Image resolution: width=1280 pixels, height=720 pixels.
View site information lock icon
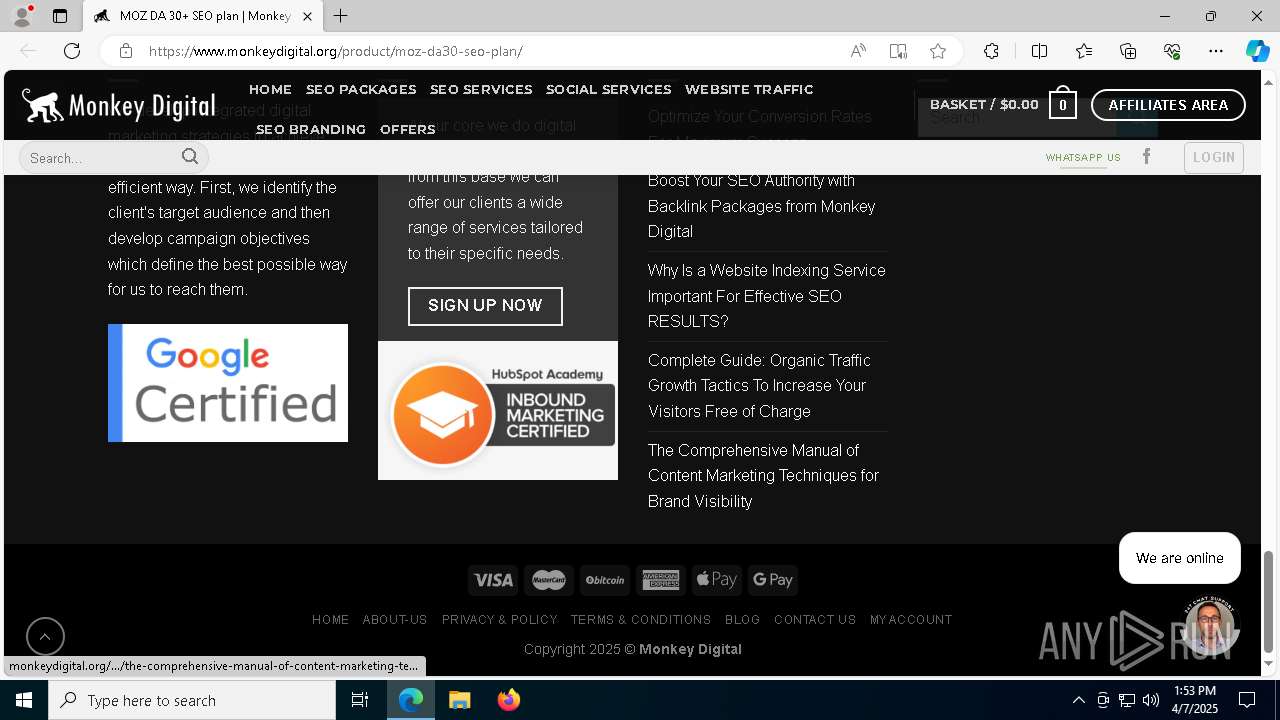point(125,51)
